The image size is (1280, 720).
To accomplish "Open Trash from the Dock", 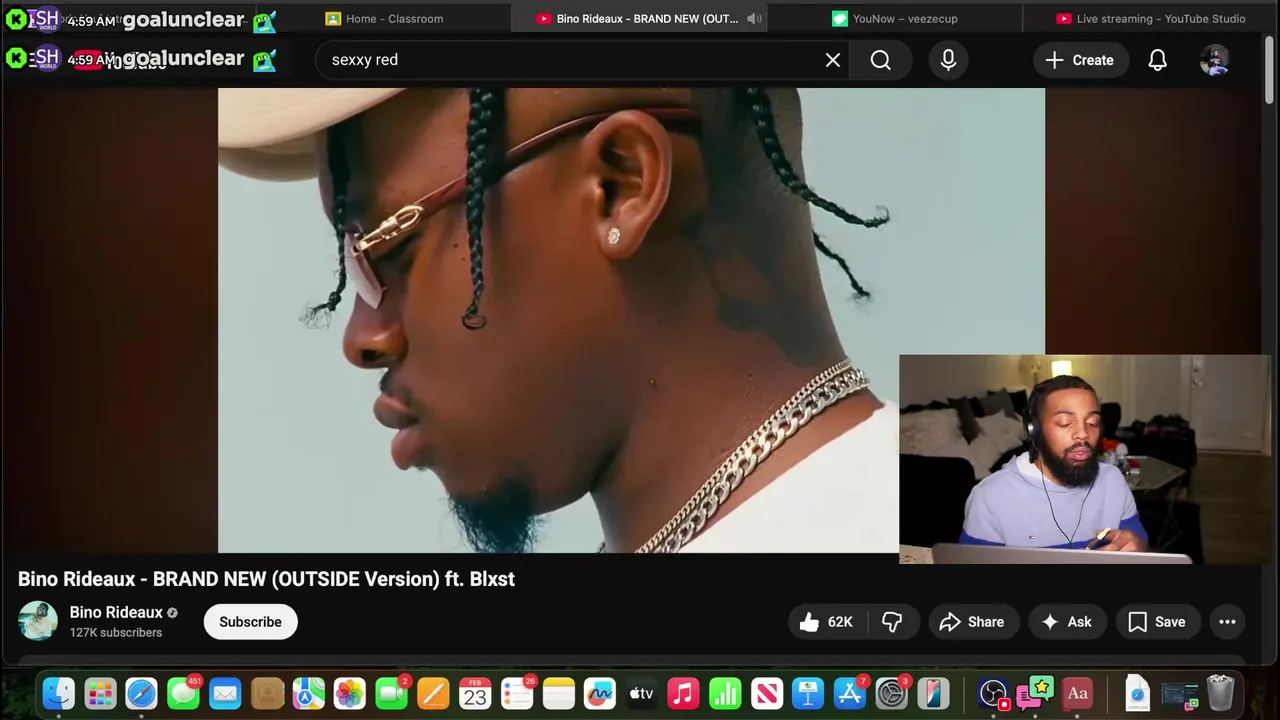I will pyautogui.click(x=1221, y=693).
